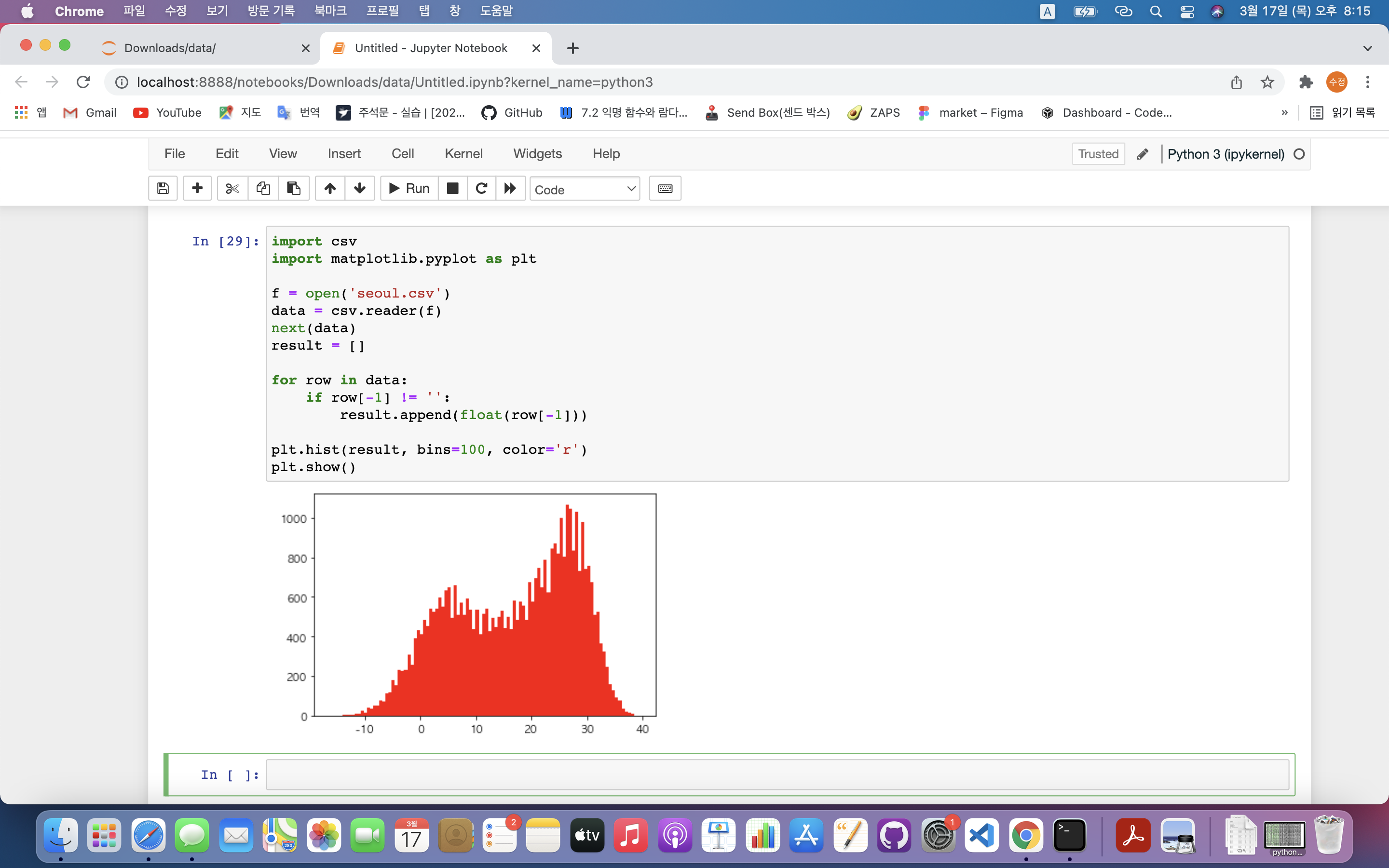Paste cells below from the toolbar
This screenshot has width=1389, height=868.
pyautogui.click(x=294, y=188)
